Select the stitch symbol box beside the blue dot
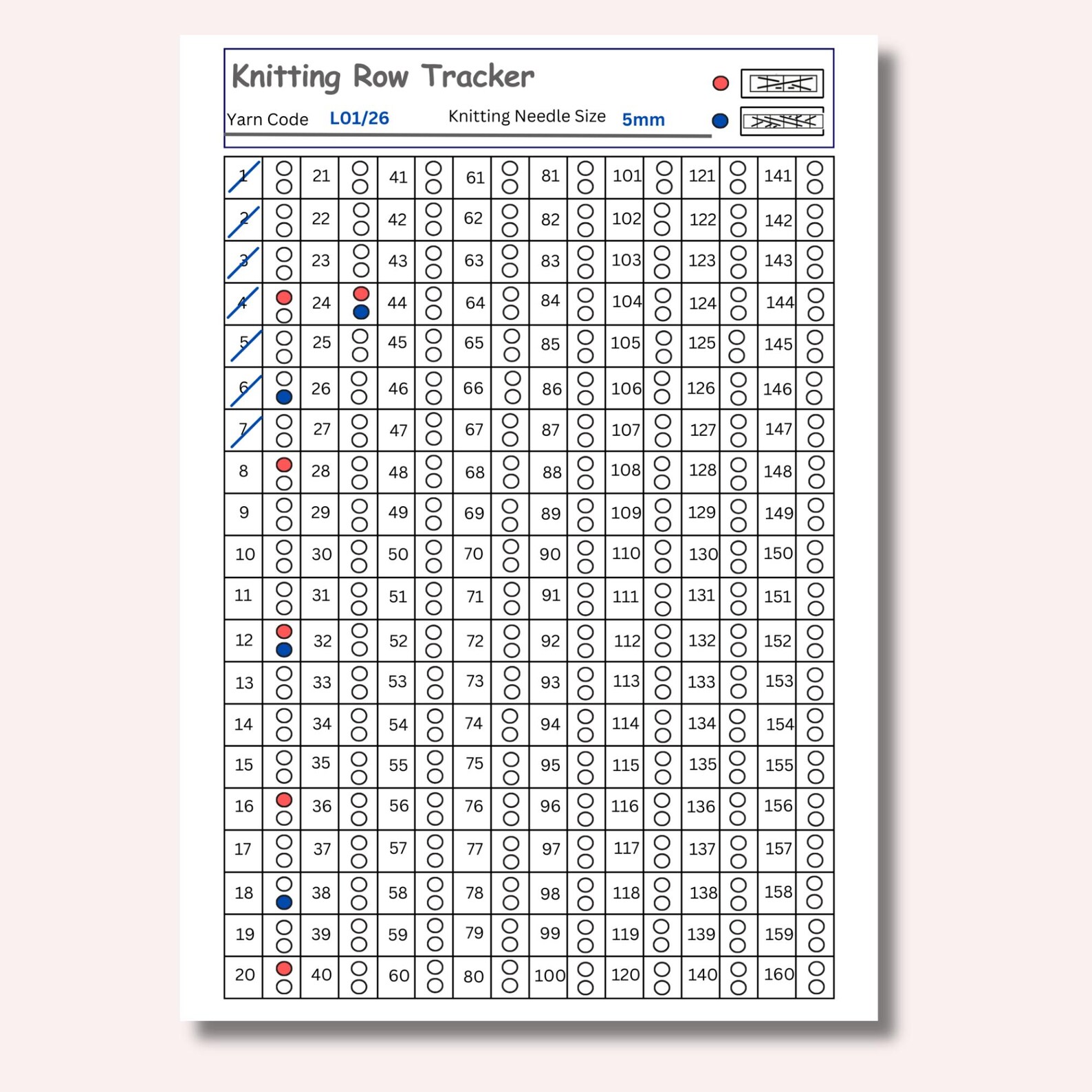This screenshot has width=1092, height=1092. (x=782, y=122)
